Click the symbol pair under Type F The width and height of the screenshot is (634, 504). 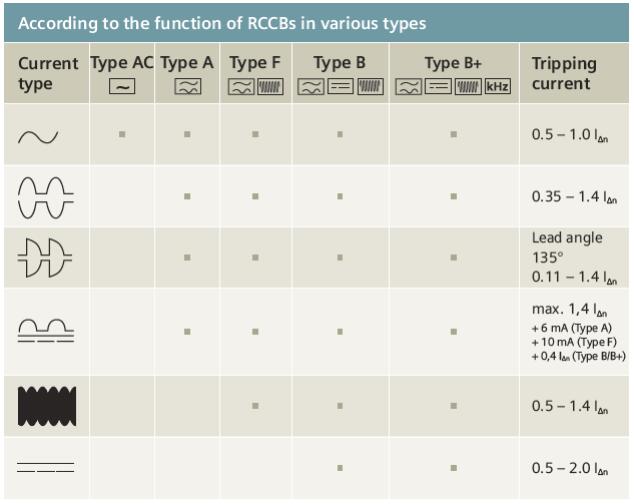click(x=255, y=87)
